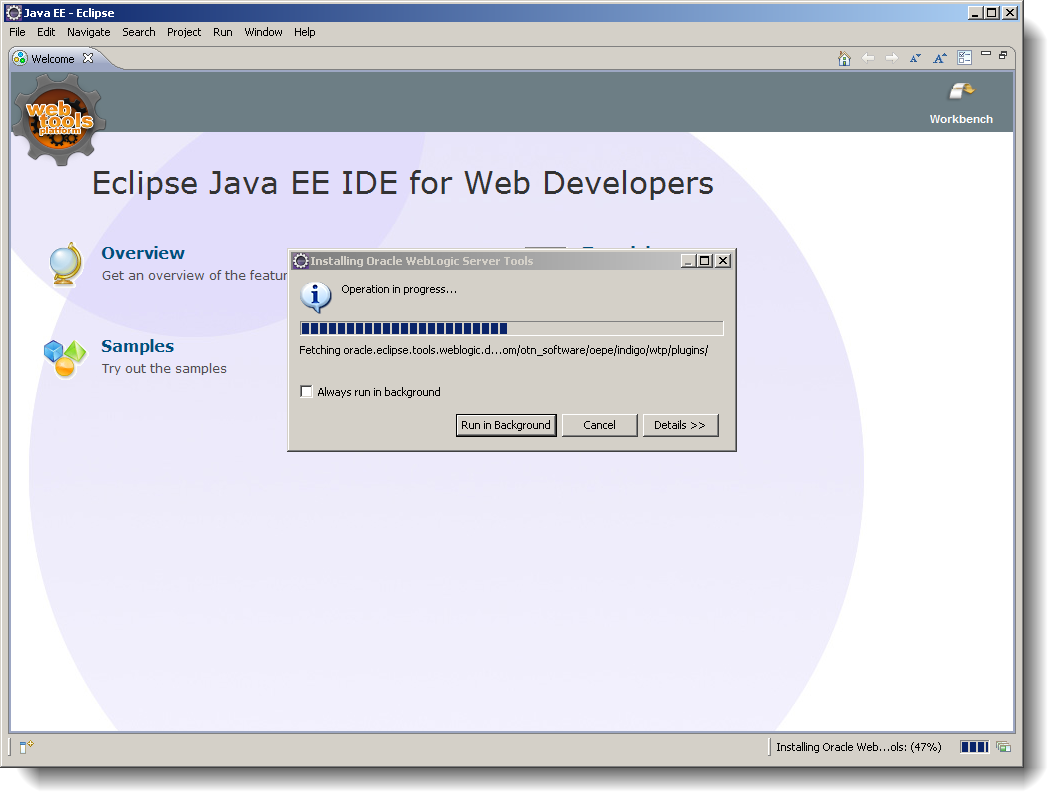Click Run in Background
Screen dimensions: 1064x808
click(x=506, y=425)
